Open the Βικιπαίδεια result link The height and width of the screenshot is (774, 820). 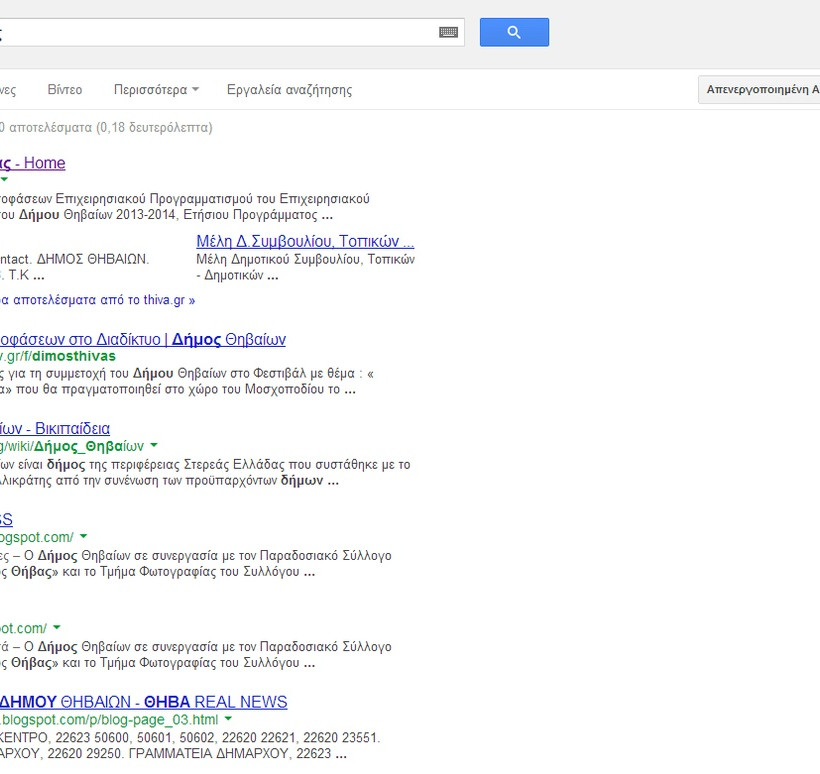tap(55, 429)
